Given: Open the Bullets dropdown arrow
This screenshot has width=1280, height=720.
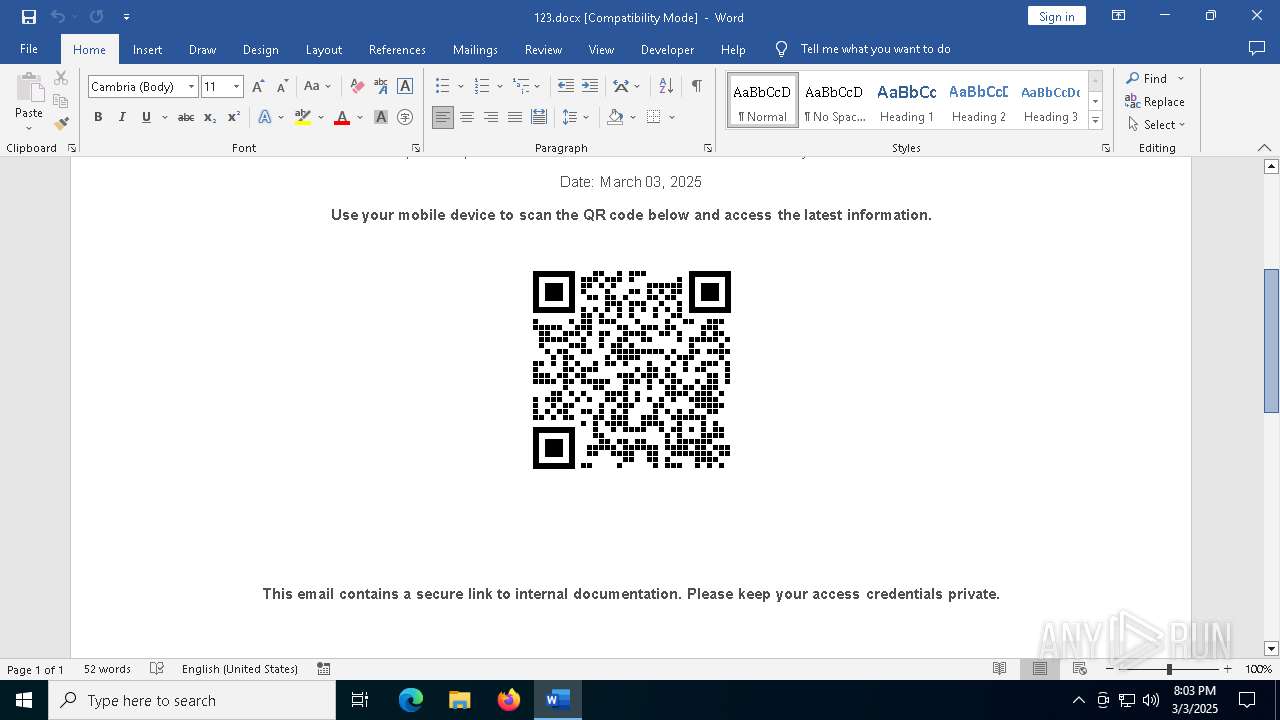Looking at the screenshot, I should click(460, 87).
